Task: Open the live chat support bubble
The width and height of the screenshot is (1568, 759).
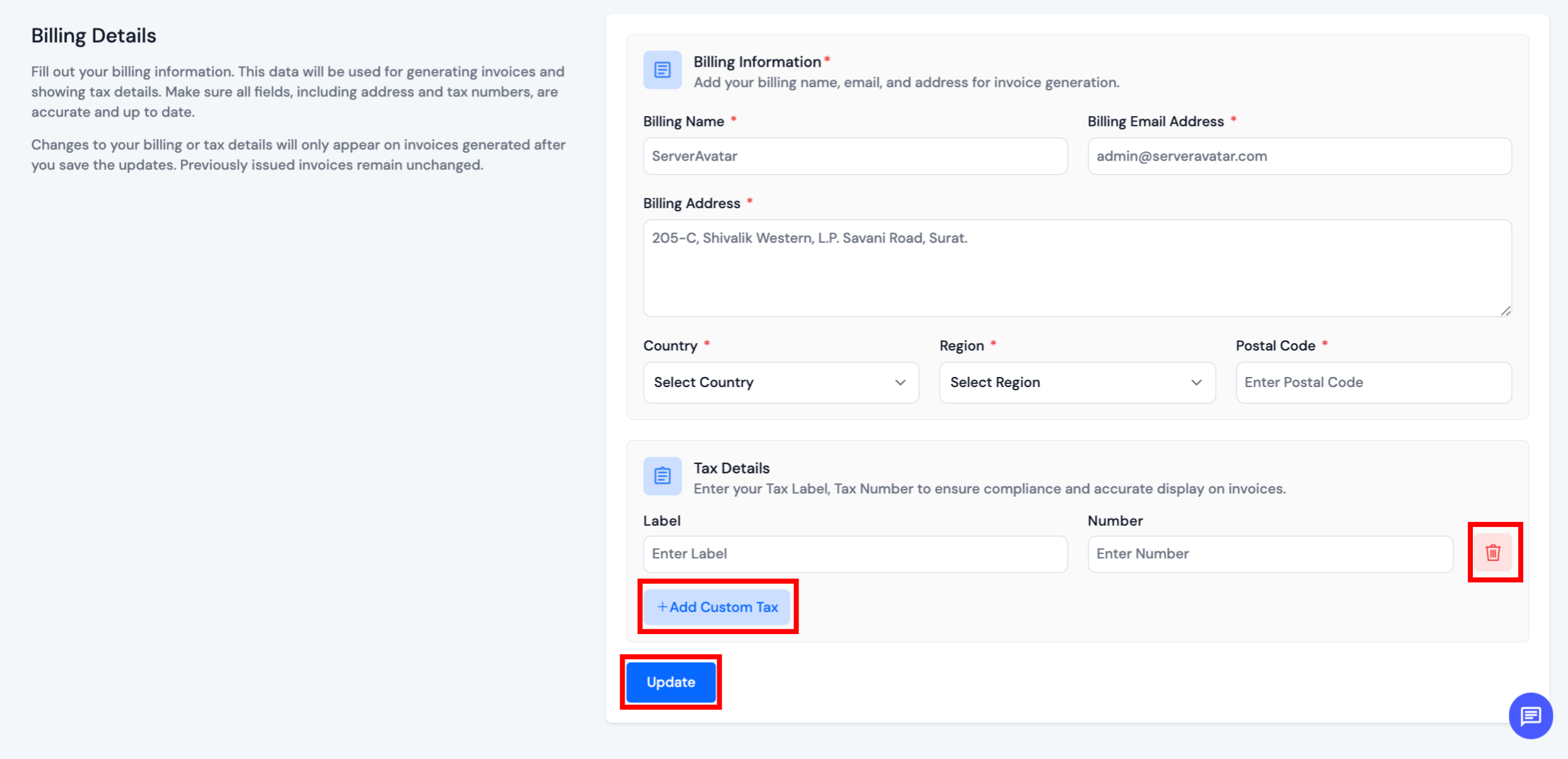Action: (1530, 716)
